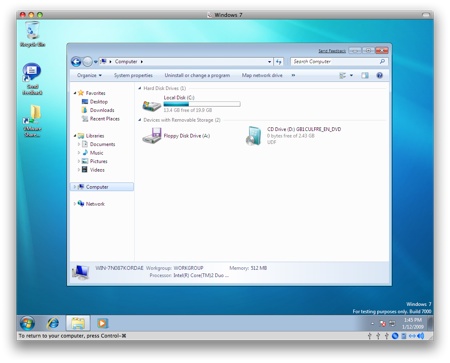Viewport: 450px width, 363px height.
Task: Collapse the Libraries group
Action: pos(75,136)
